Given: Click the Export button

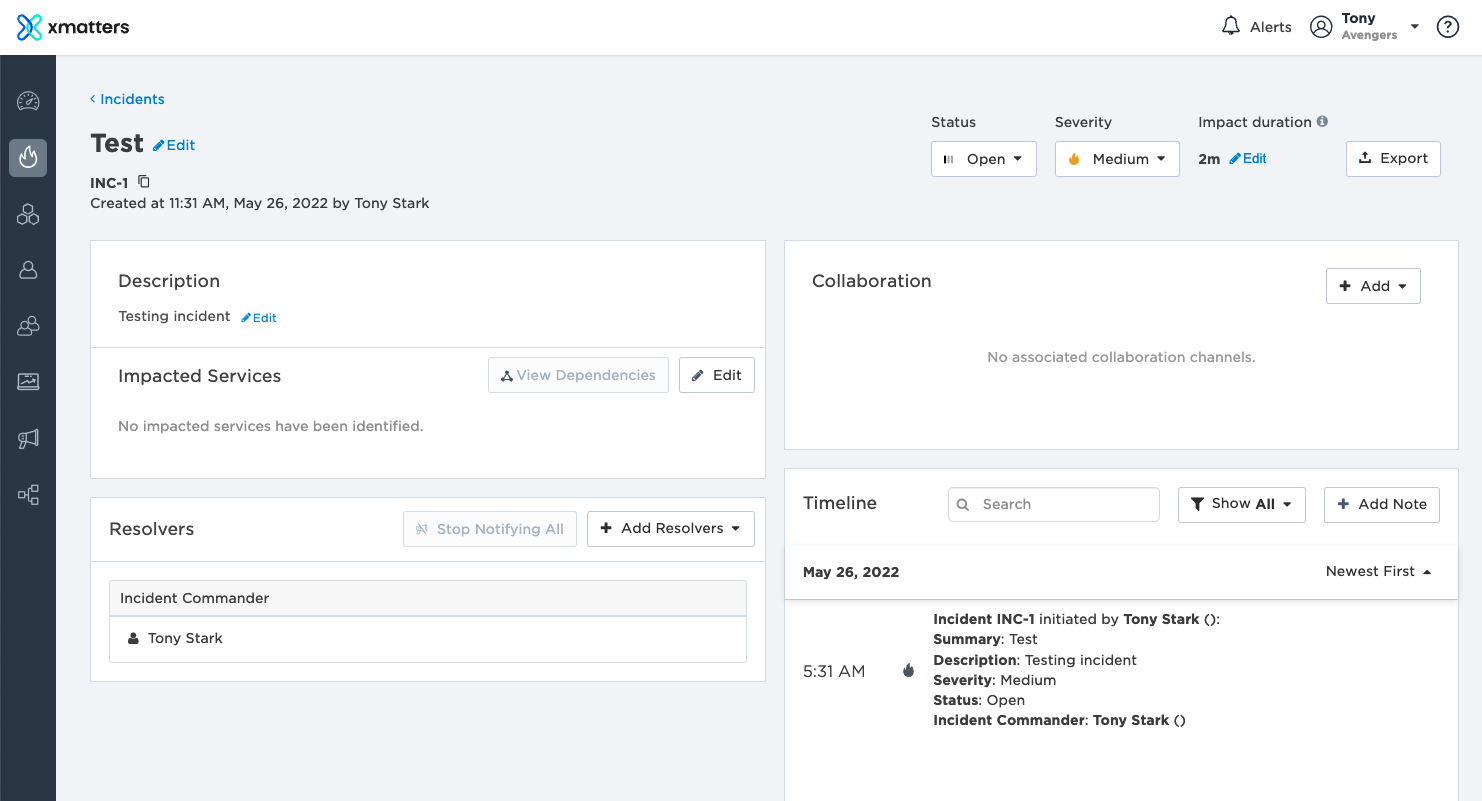Looking at the screenshot, I should (x=1393, y=159).
